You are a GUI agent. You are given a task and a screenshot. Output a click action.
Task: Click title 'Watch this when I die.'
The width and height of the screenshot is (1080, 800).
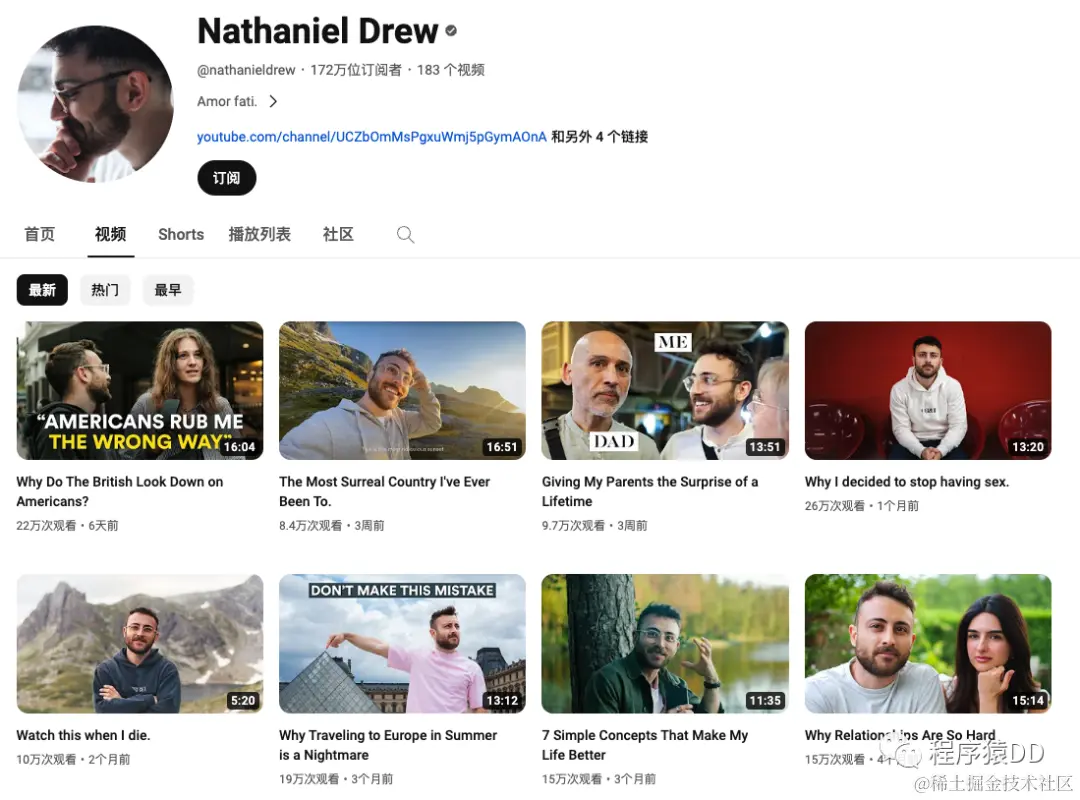[83, 735]
